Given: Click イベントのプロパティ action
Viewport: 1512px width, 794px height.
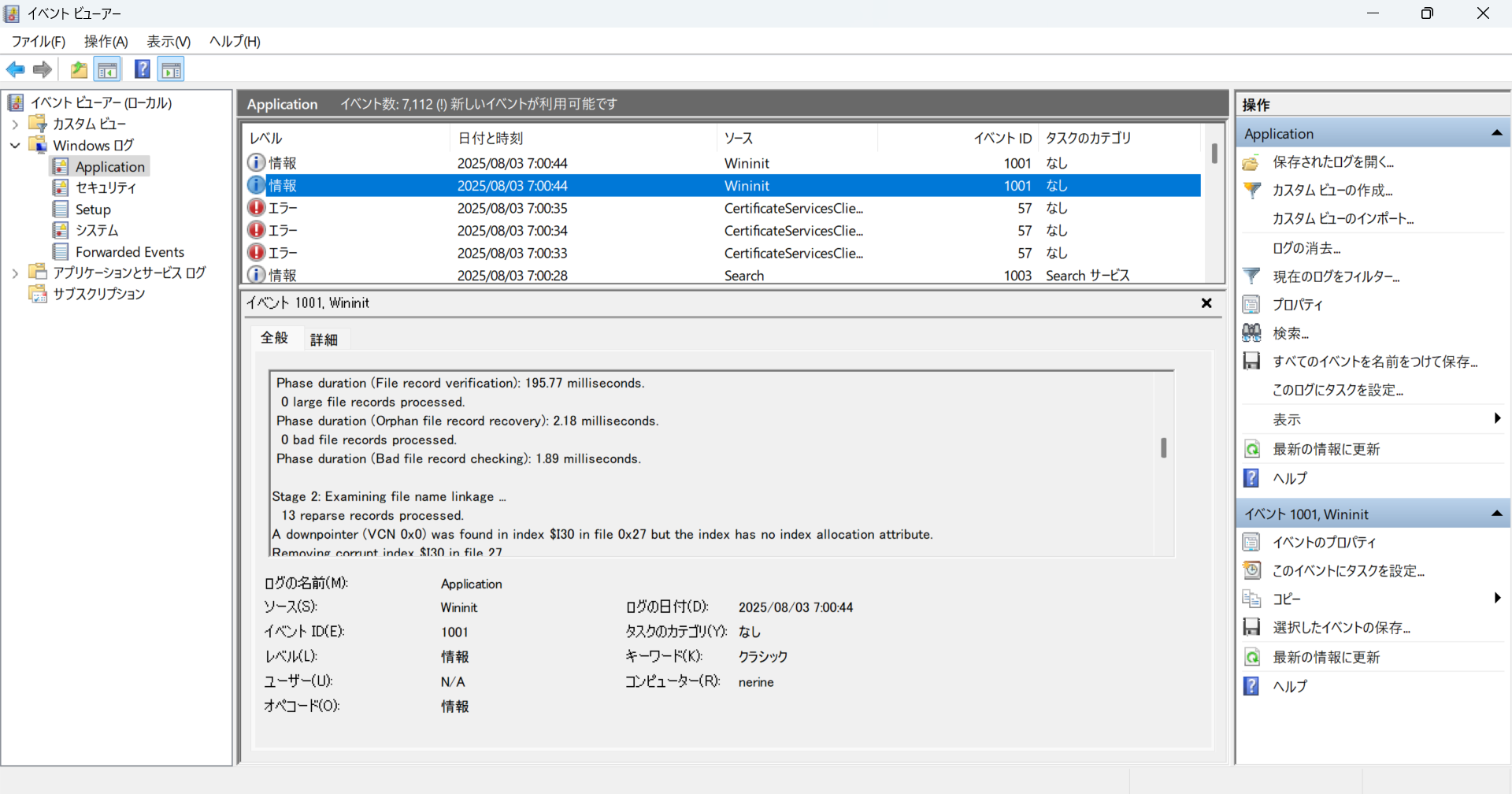Looking at the screenshot, I should coord(1324,543).
